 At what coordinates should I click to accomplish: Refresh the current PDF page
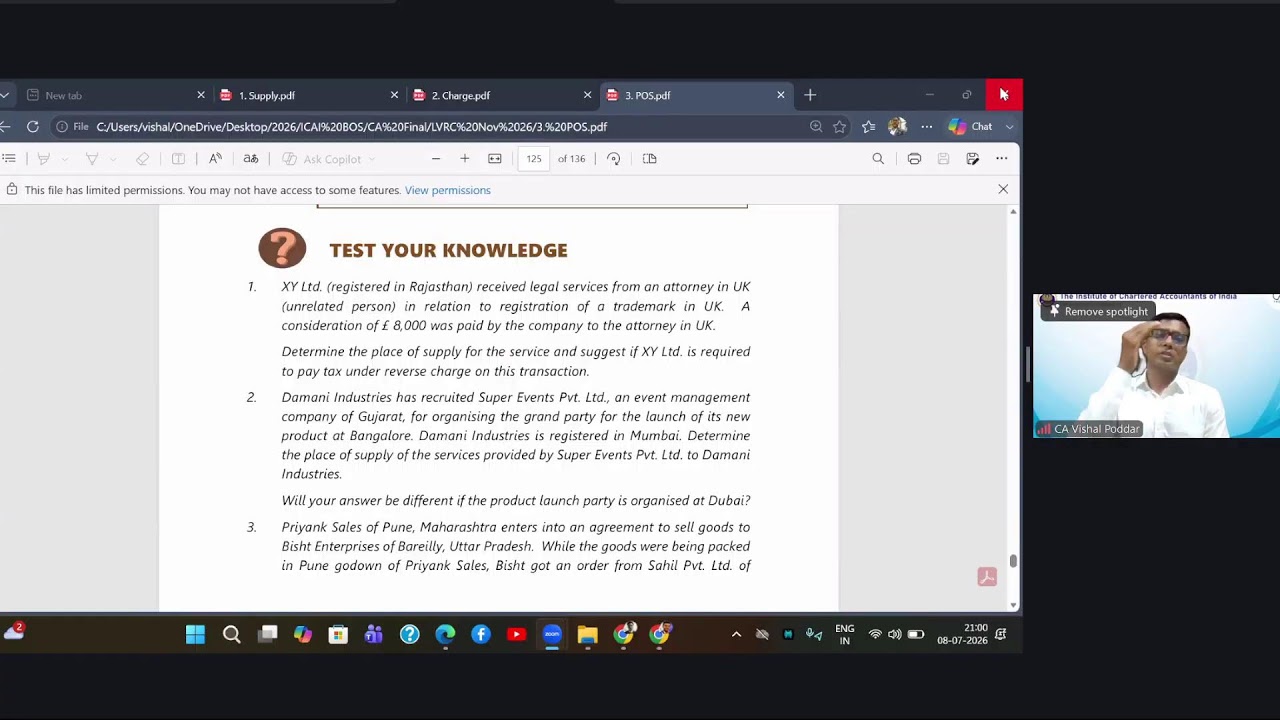click(33, 127)
